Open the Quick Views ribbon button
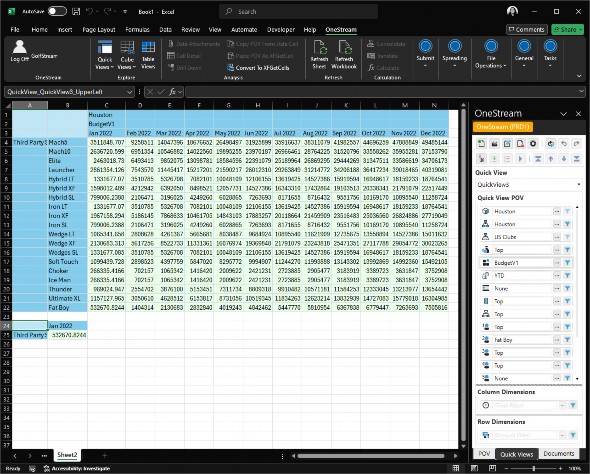This screenshot has height=474, width=590. [x=105, y=55]
